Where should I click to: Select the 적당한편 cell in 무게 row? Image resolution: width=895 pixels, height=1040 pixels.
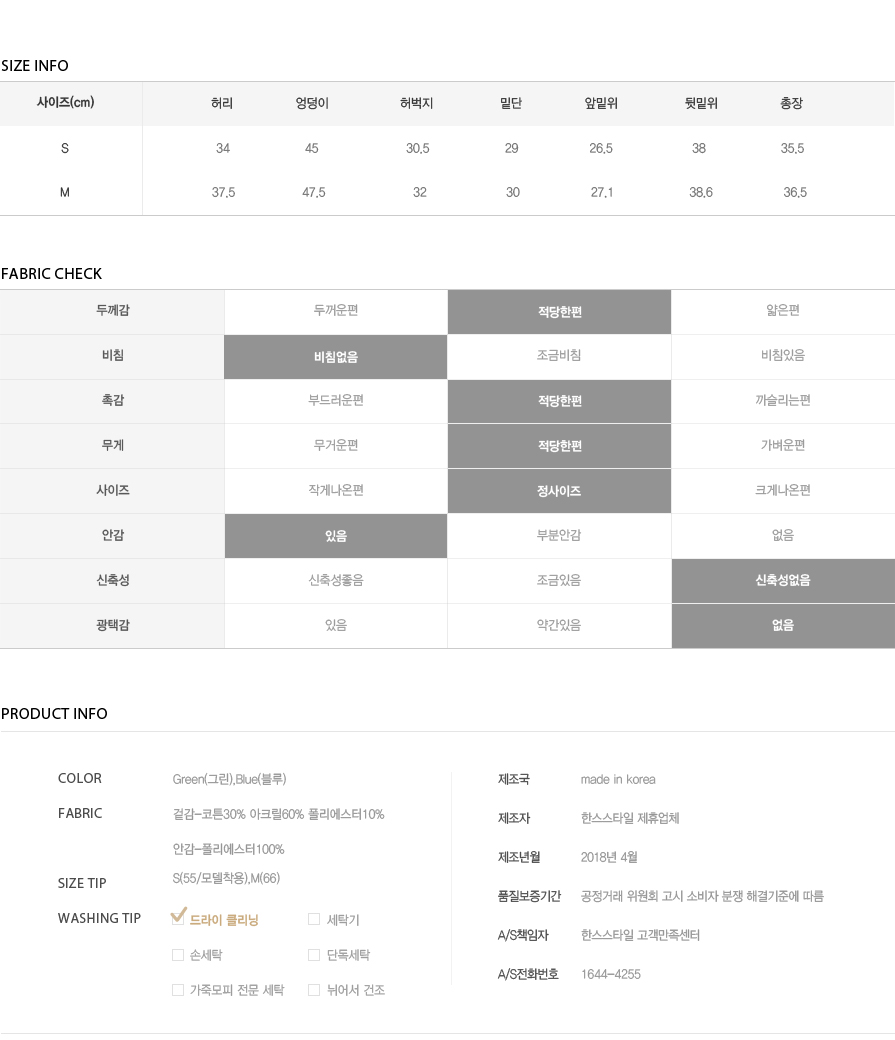(x=559, y=446)
